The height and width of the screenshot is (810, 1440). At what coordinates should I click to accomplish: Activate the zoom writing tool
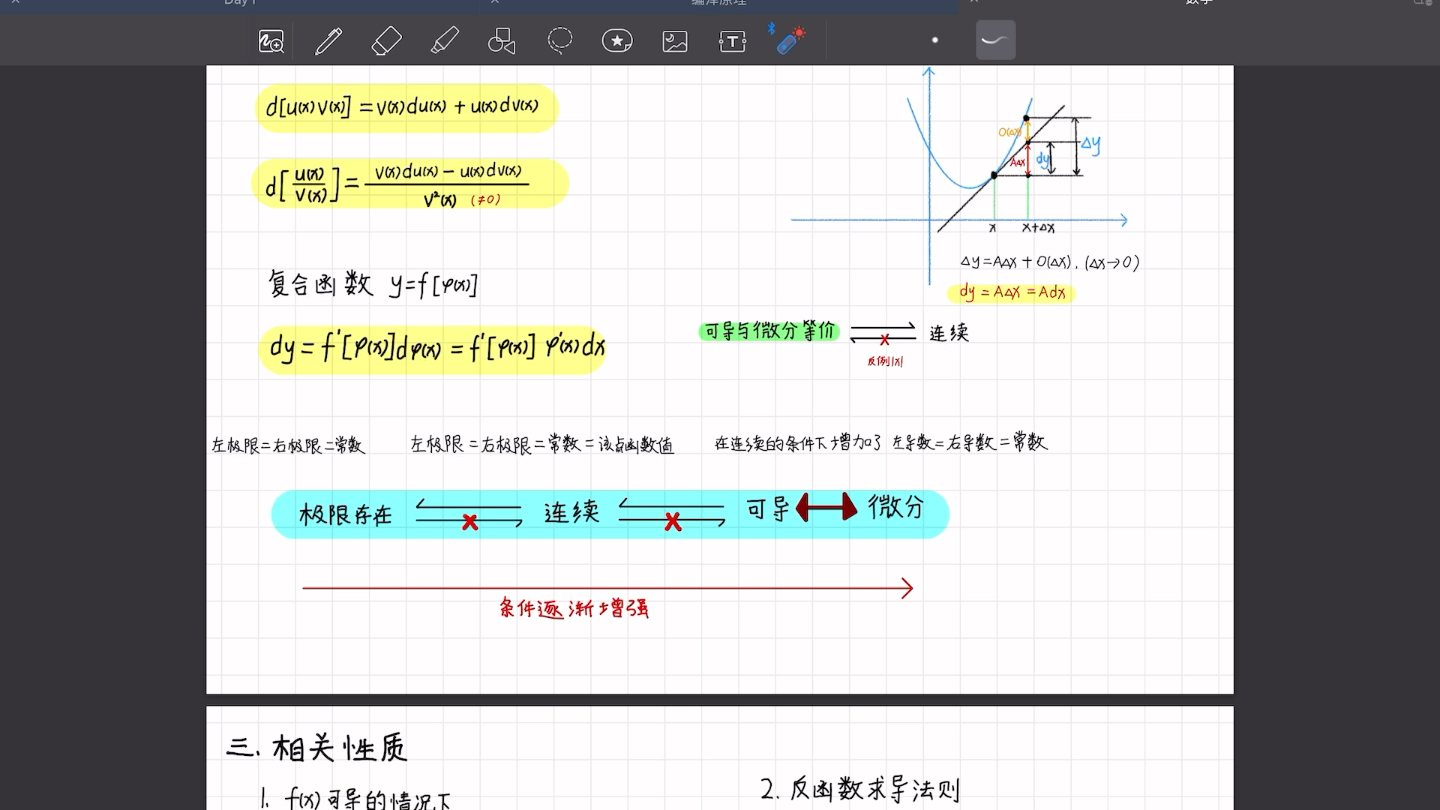[270, 40]
